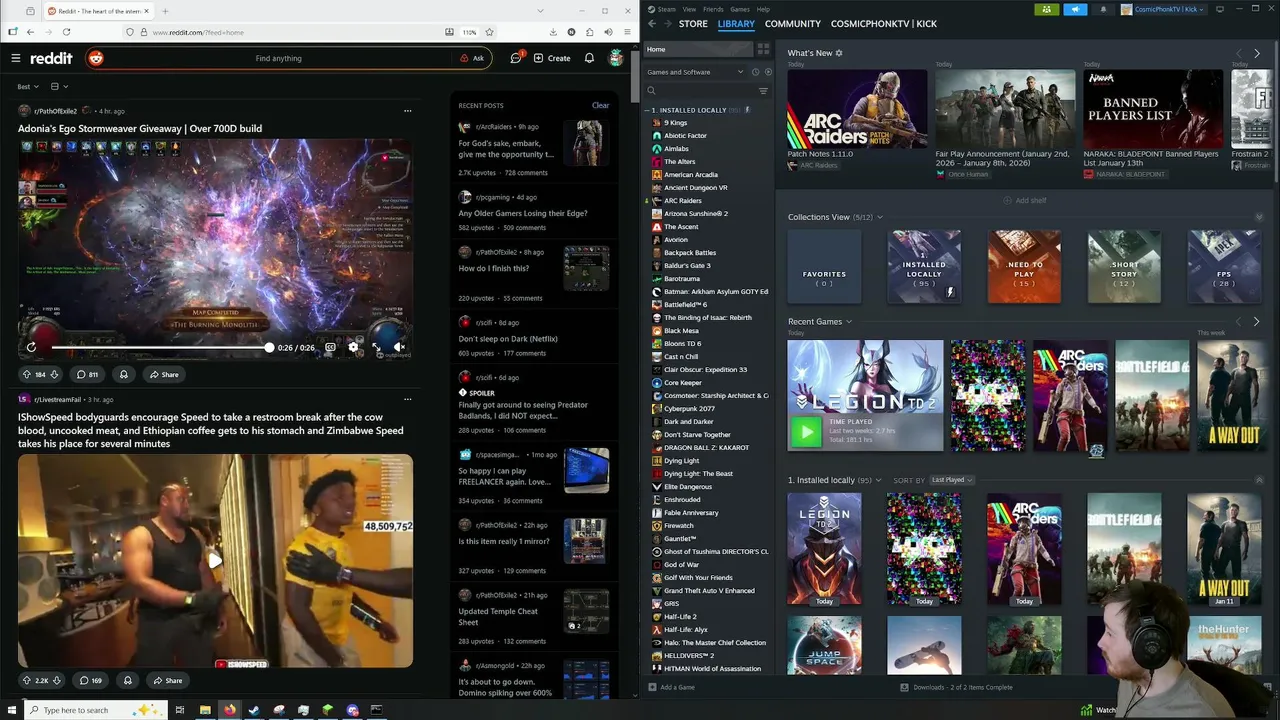The height and width of the screenshot is (720, 1280).
Task: Open Reddit notifications bell
Action: pyautogui.click(x=589, y=58)
